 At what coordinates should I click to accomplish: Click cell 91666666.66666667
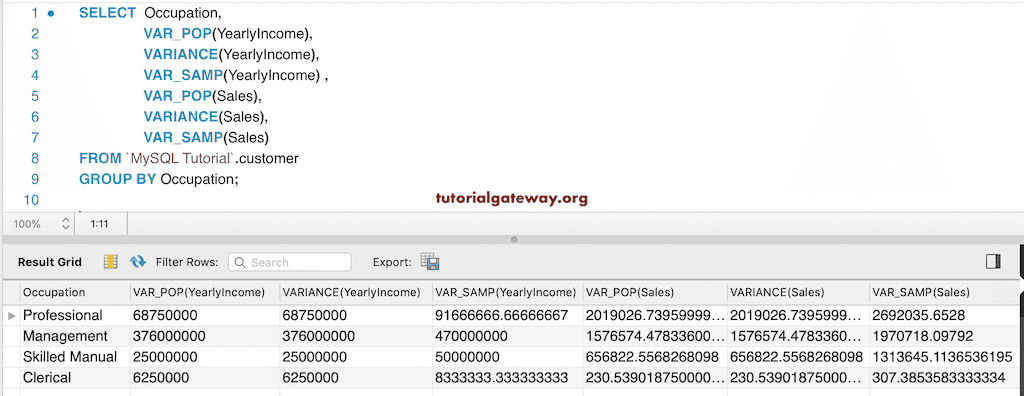[507, 316]
